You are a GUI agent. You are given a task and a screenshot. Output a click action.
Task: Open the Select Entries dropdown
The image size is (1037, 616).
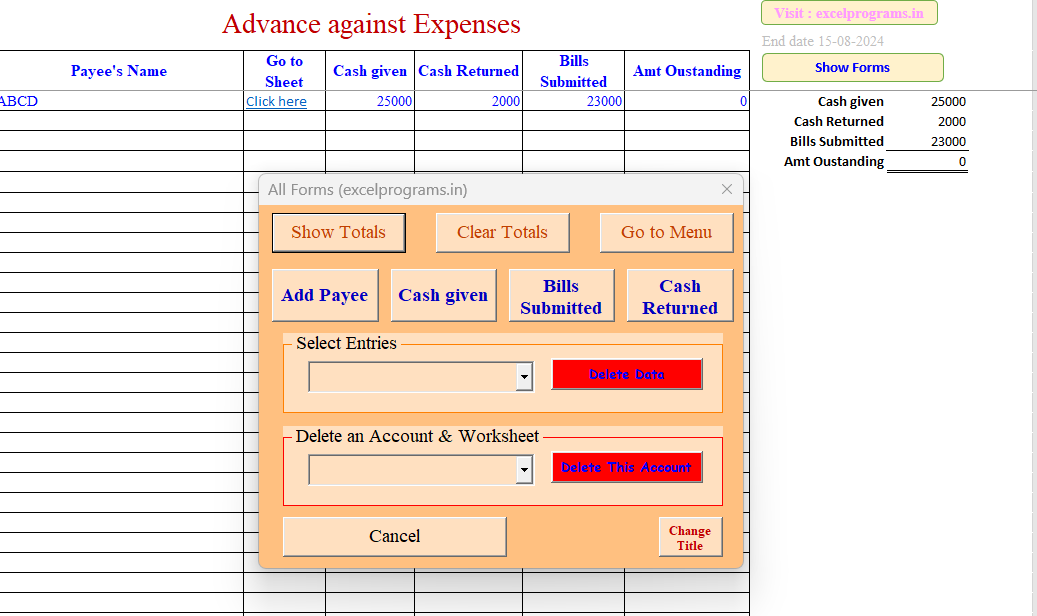coord(523,377)
